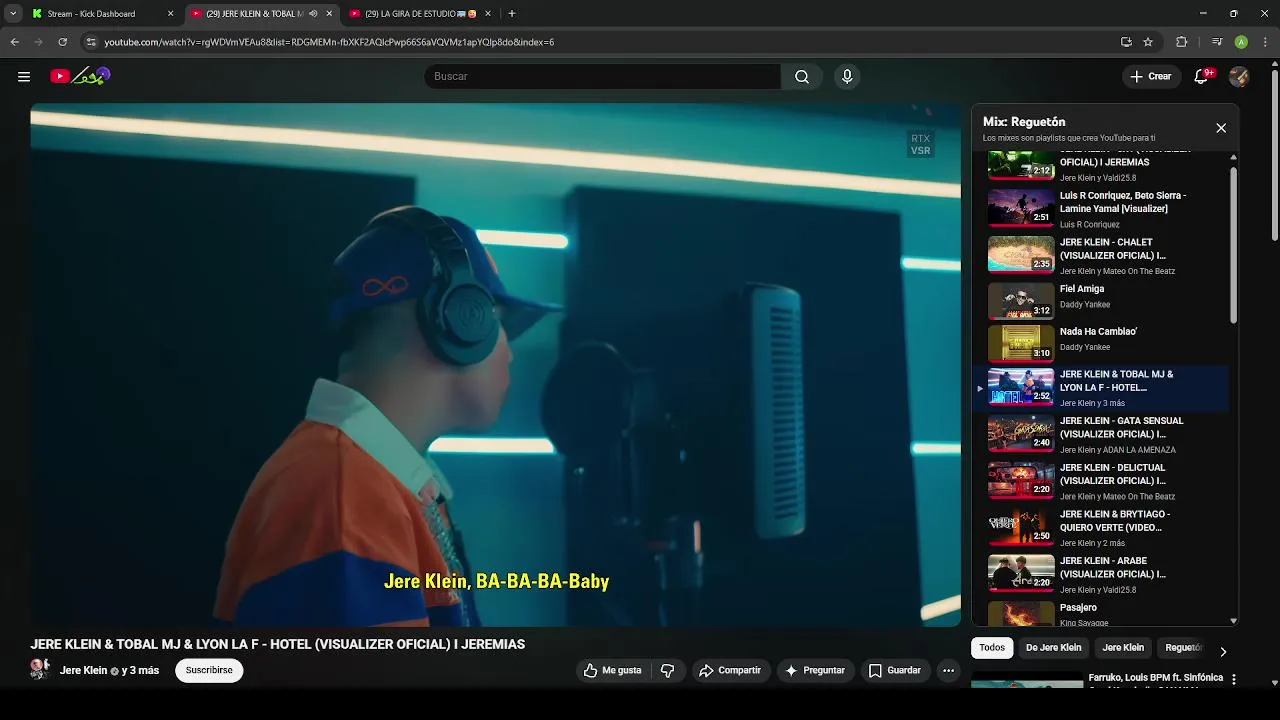Subscribe with the Suscribirse button
1280x720 pixels.
point(209,670)
